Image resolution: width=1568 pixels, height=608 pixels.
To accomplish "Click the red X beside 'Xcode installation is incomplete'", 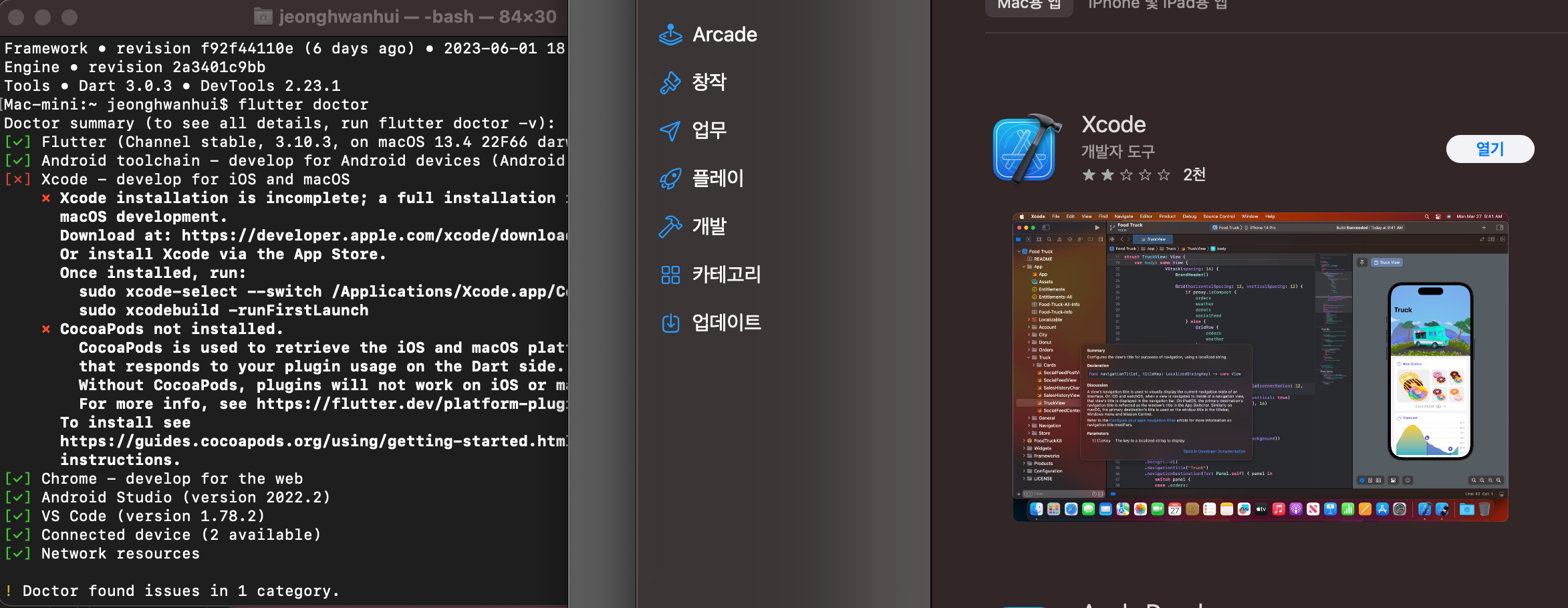I will tap(46, 198).
